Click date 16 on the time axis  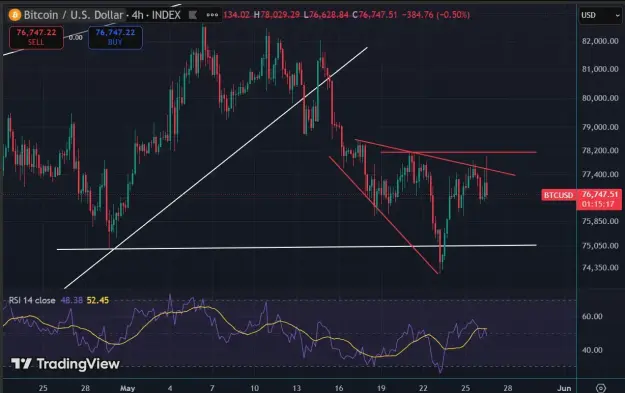[x=339, y=388]
